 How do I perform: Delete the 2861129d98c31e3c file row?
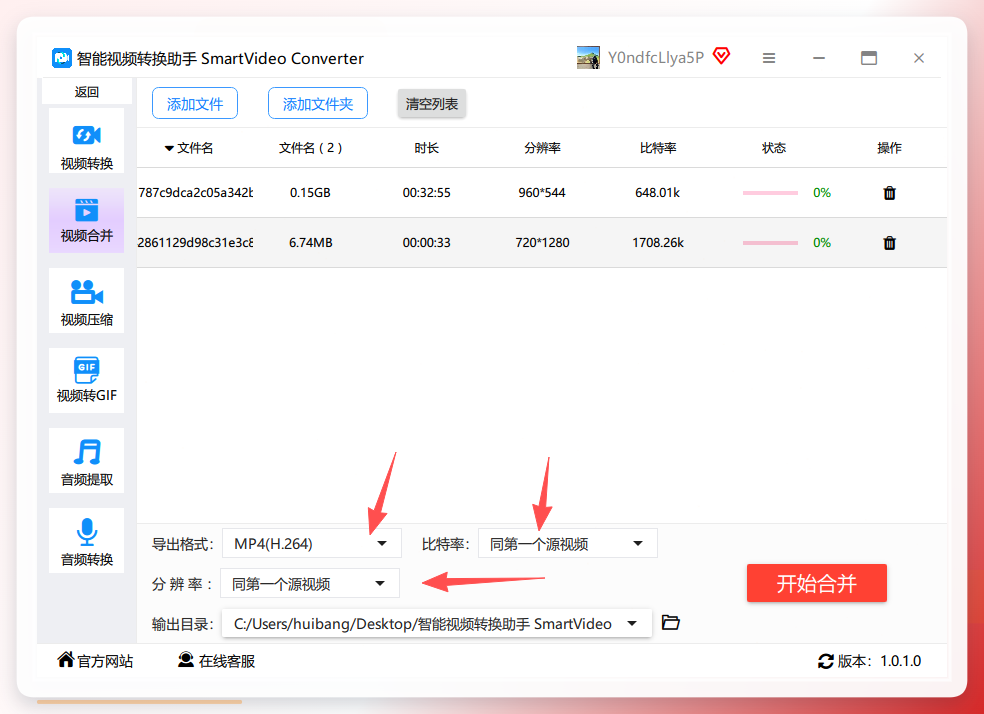pos(889,243)
